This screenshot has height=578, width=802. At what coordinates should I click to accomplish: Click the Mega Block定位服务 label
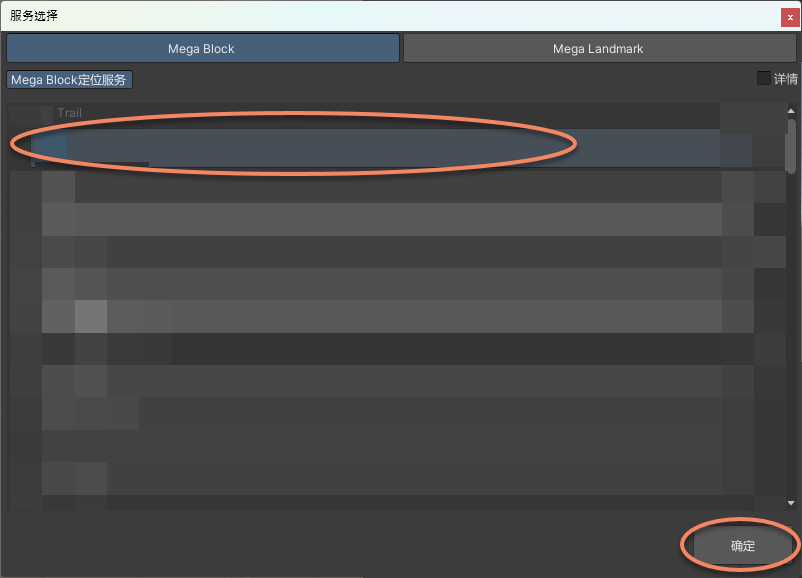pyautogui.click(x=69, y=79)
